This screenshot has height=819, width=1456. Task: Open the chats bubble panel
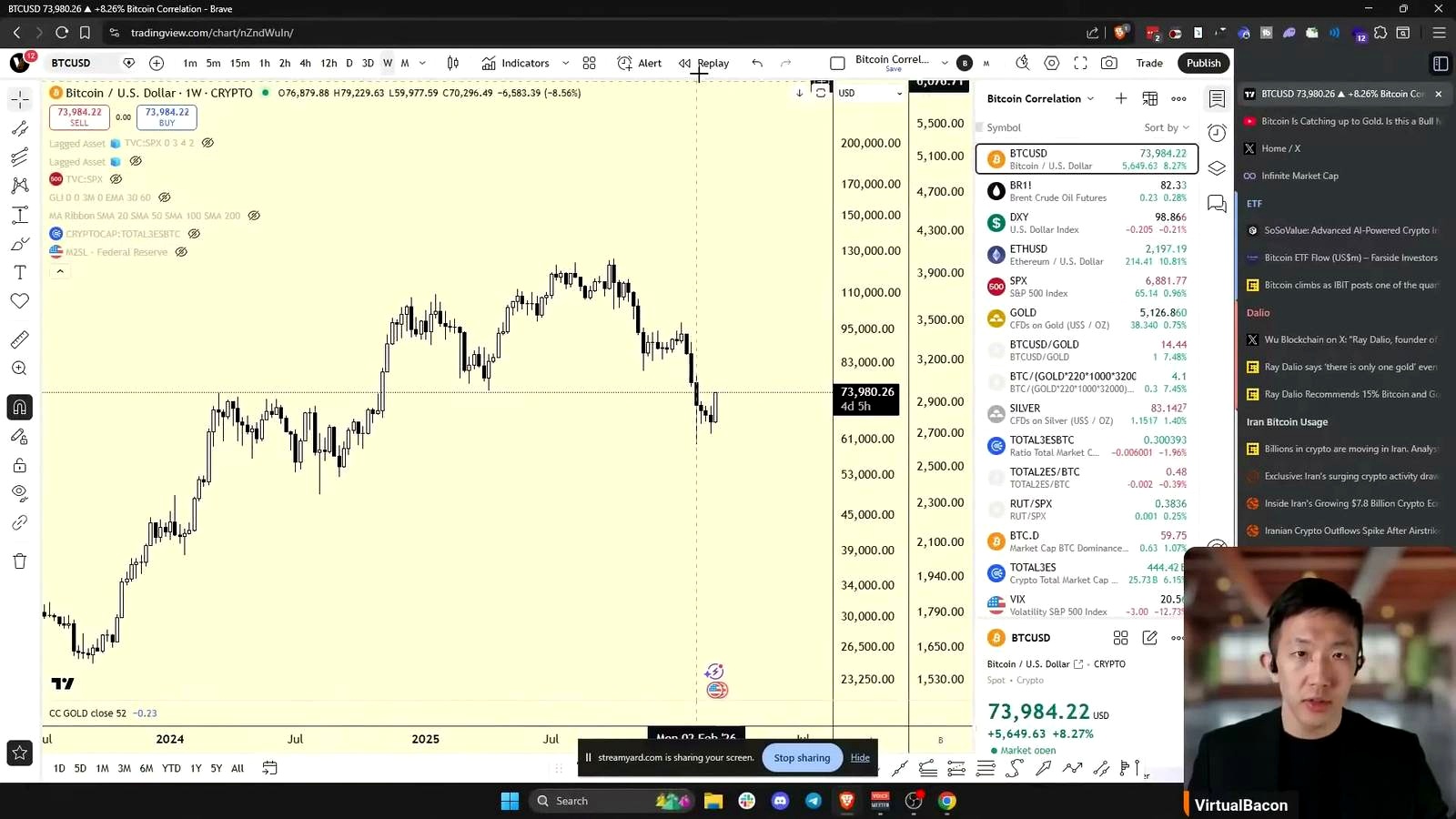(1217, 204)
